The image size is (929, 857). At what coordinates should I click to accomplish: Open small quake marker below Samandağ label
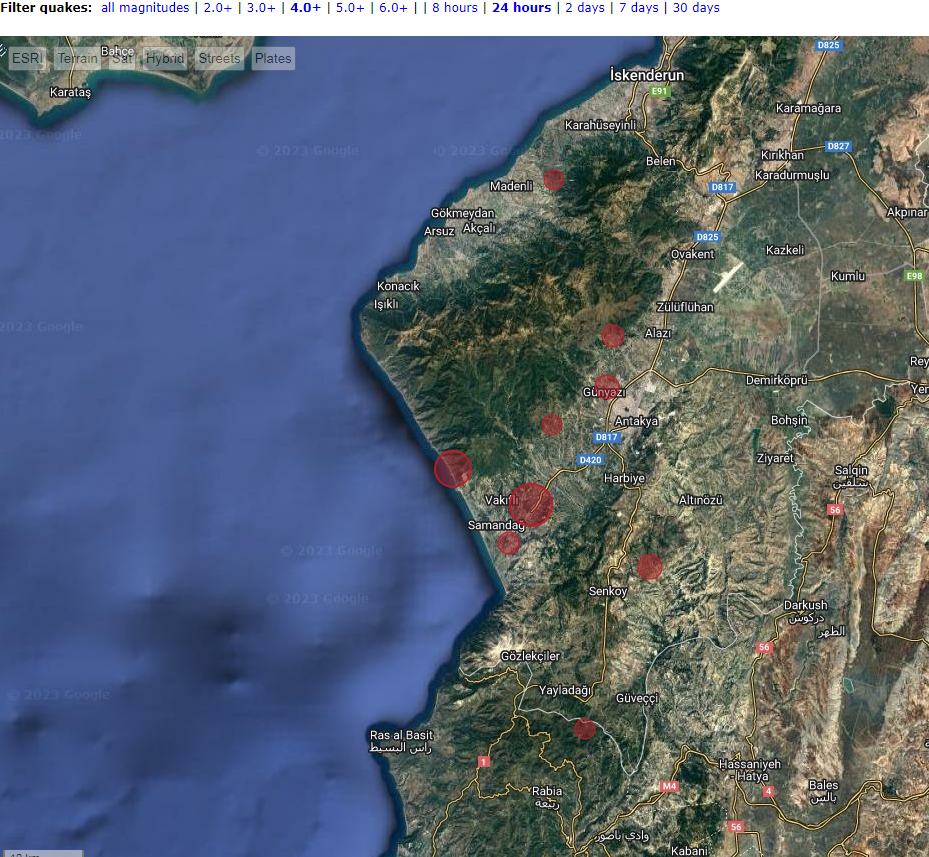[x=509, y=542]
